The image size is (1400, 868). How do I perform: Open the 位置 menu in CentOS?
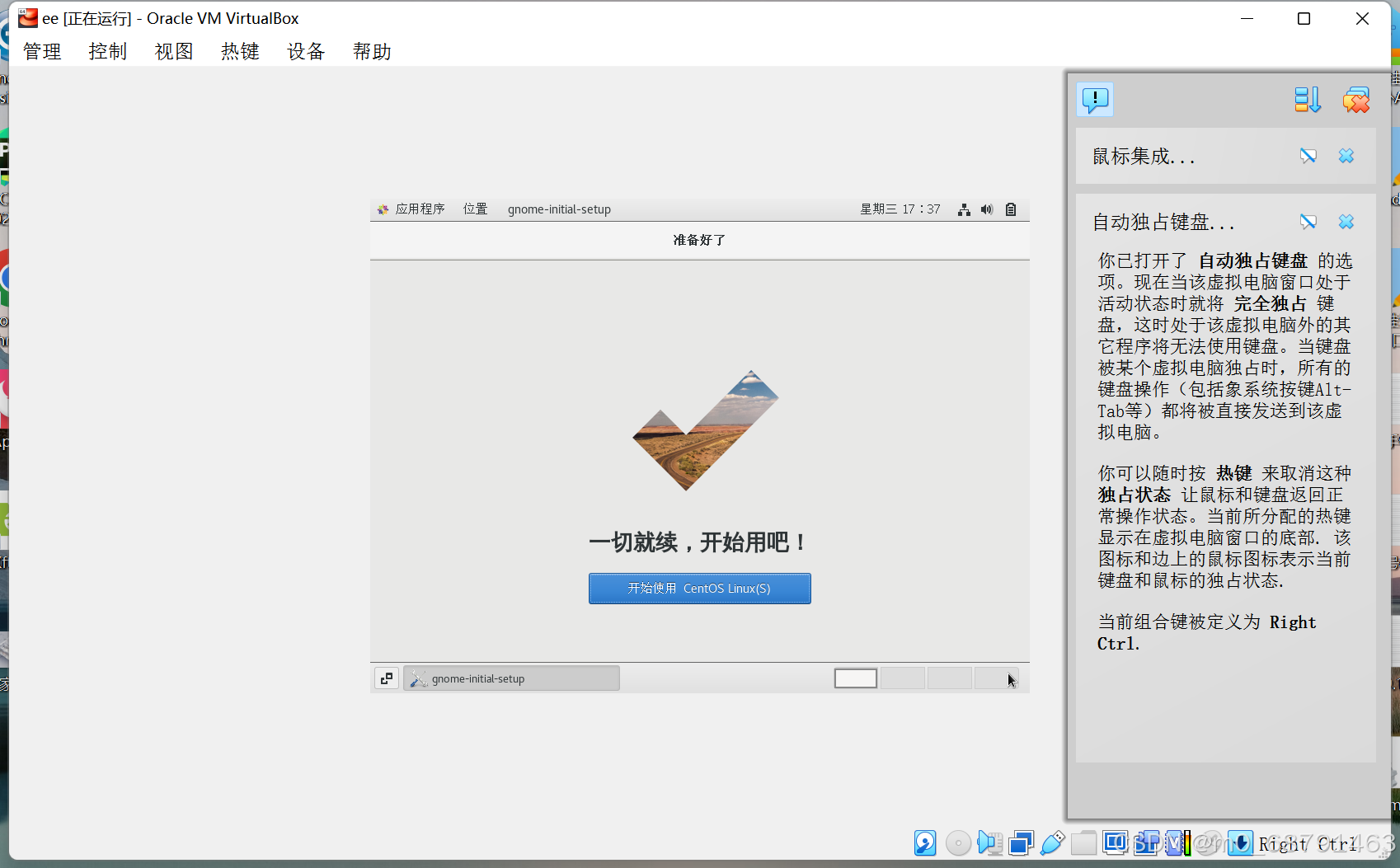[476, 209]
